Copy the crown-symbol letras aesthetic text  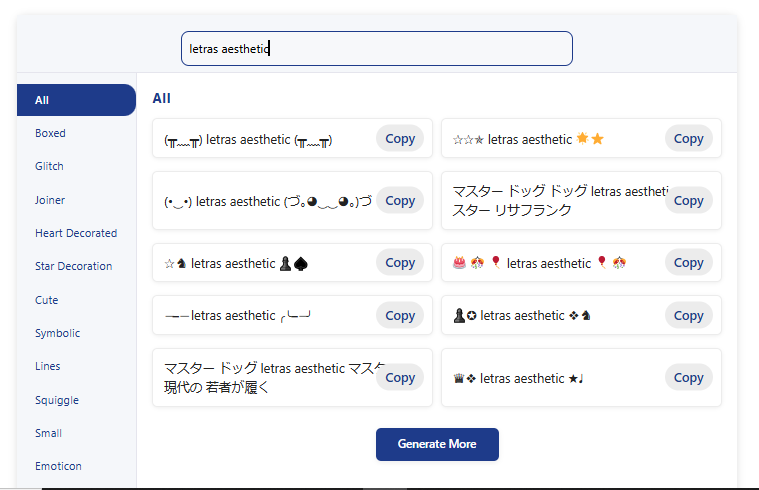[688, 378]
